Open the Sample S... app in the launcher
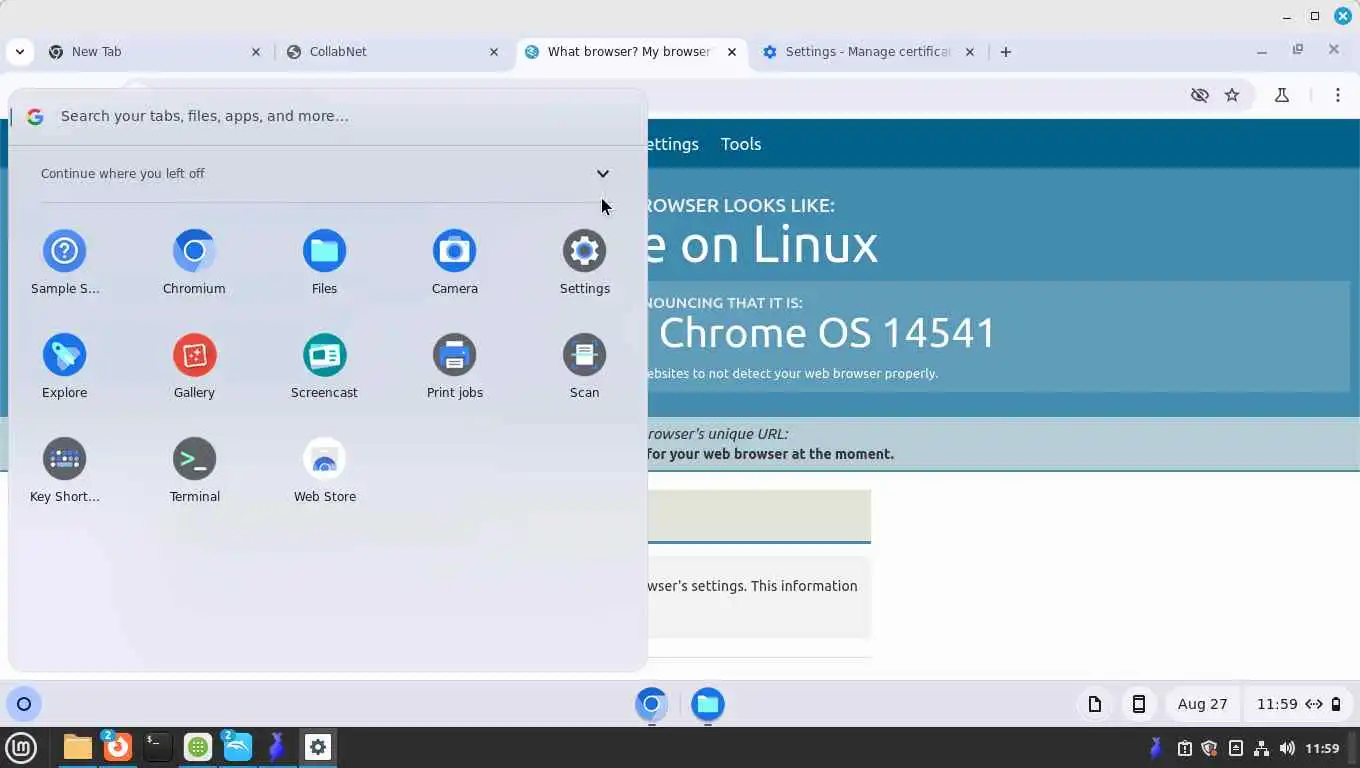The height and width of the screenshot is (768, 1360). [65, 262]
